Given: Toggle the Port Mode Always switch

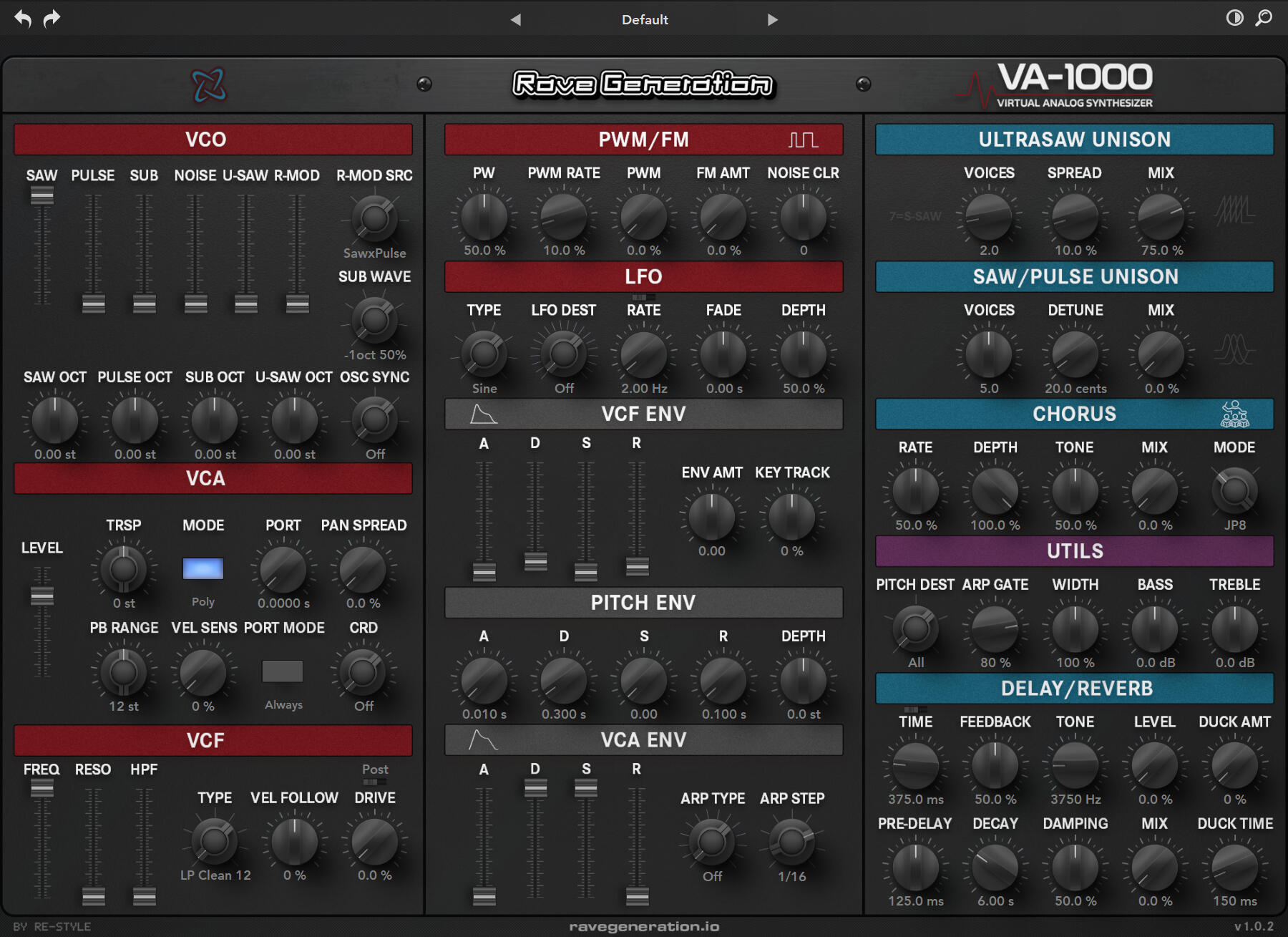Looking at the screenshot, I should pos(283,671).
